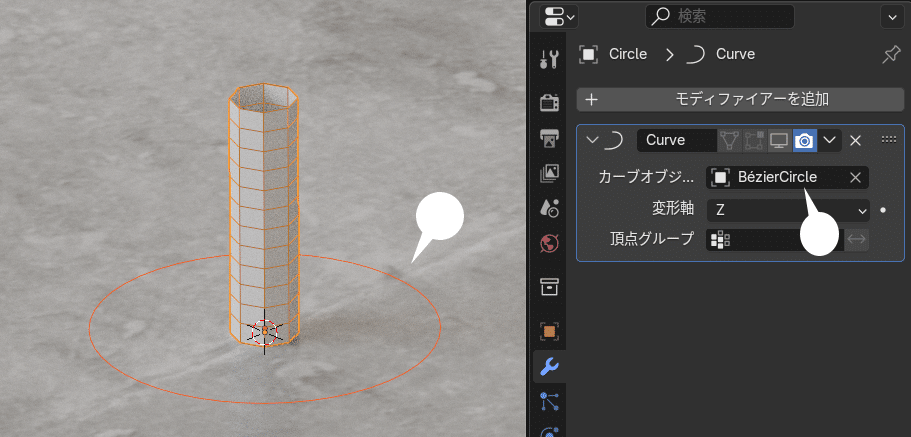
Task: Open the Output properties tab
Action: tap(549, 138)
